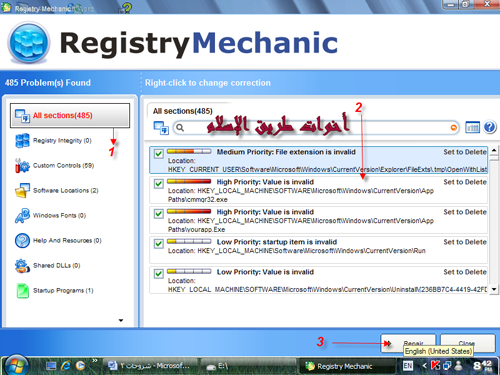Click the Close button at bottom

(x=468, y=343)
